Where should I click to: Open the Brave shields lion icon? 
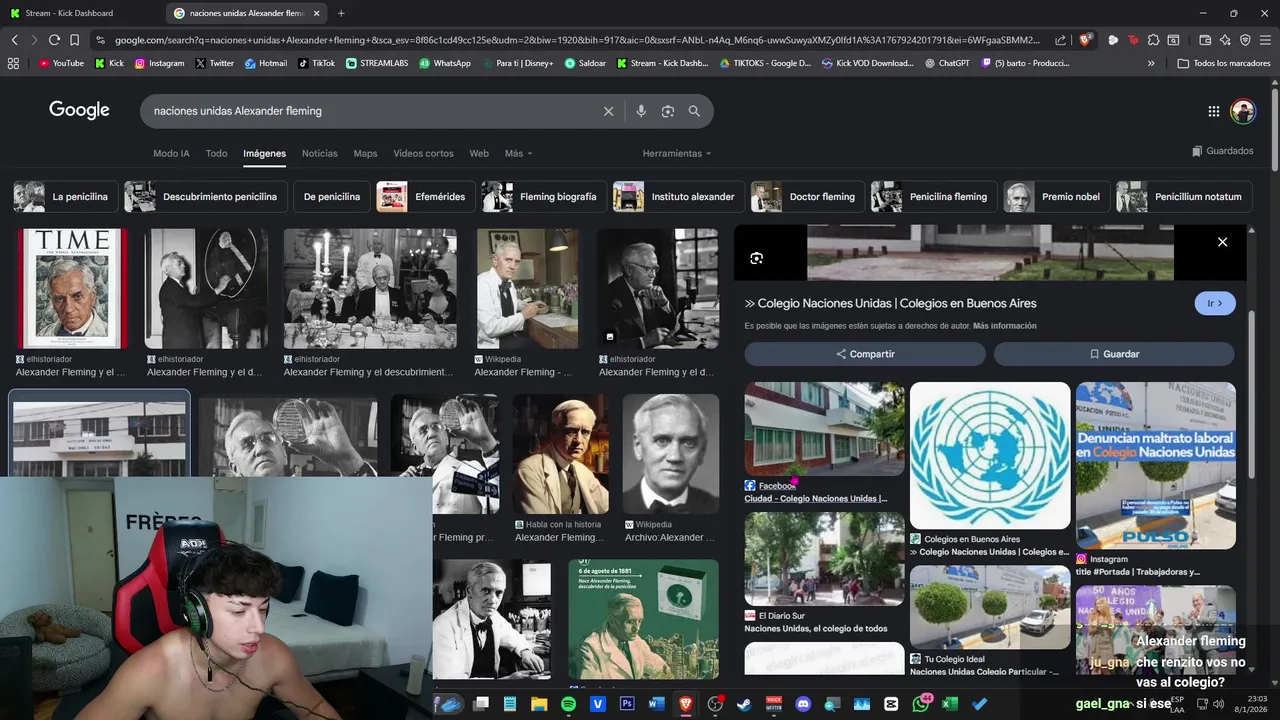[x=1085, y=40]
